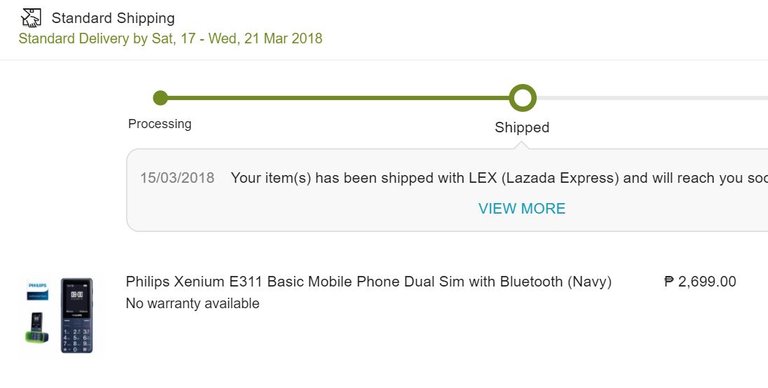
Task: Click the 15/03/2018 shipment date
Action: click(x=177, y=178)
